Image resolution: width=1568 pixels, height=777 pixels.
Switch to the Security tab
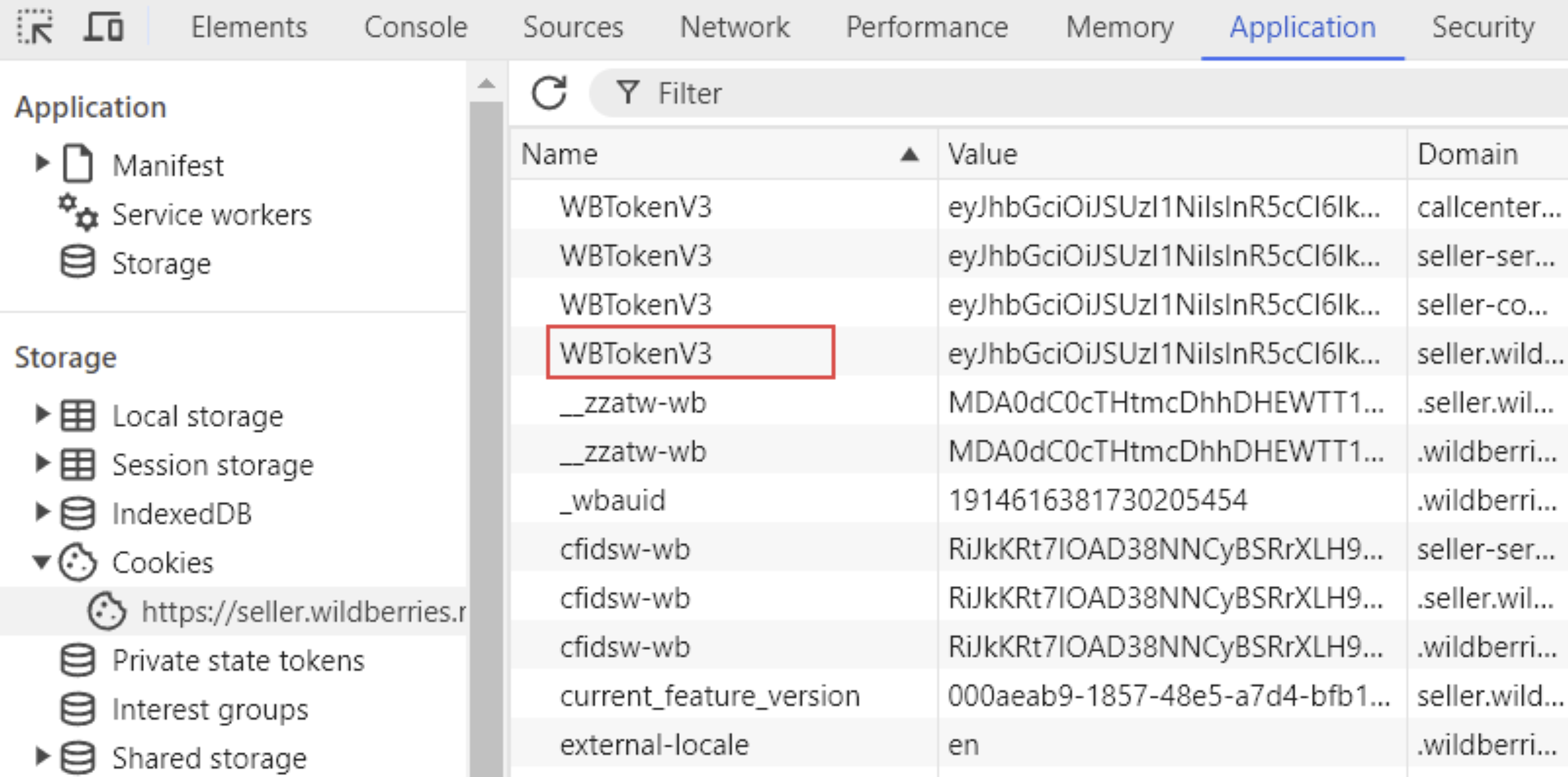pos(1483,27)
